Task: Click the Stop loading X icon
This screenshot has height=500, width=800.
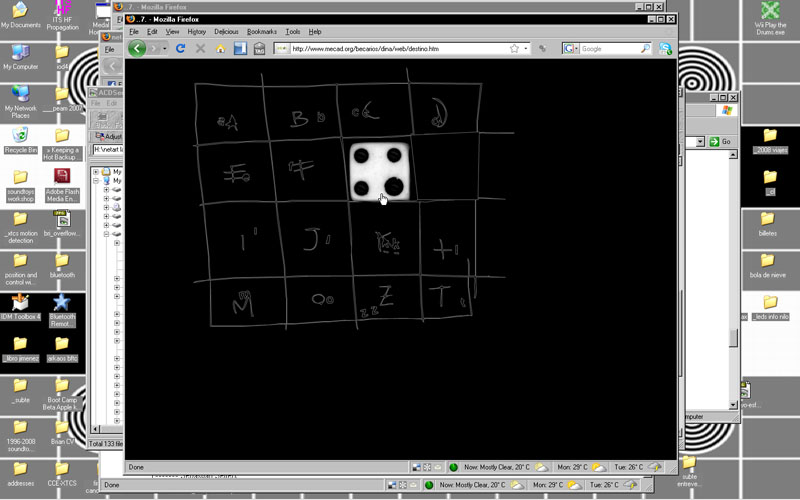Action: (200, 48)
